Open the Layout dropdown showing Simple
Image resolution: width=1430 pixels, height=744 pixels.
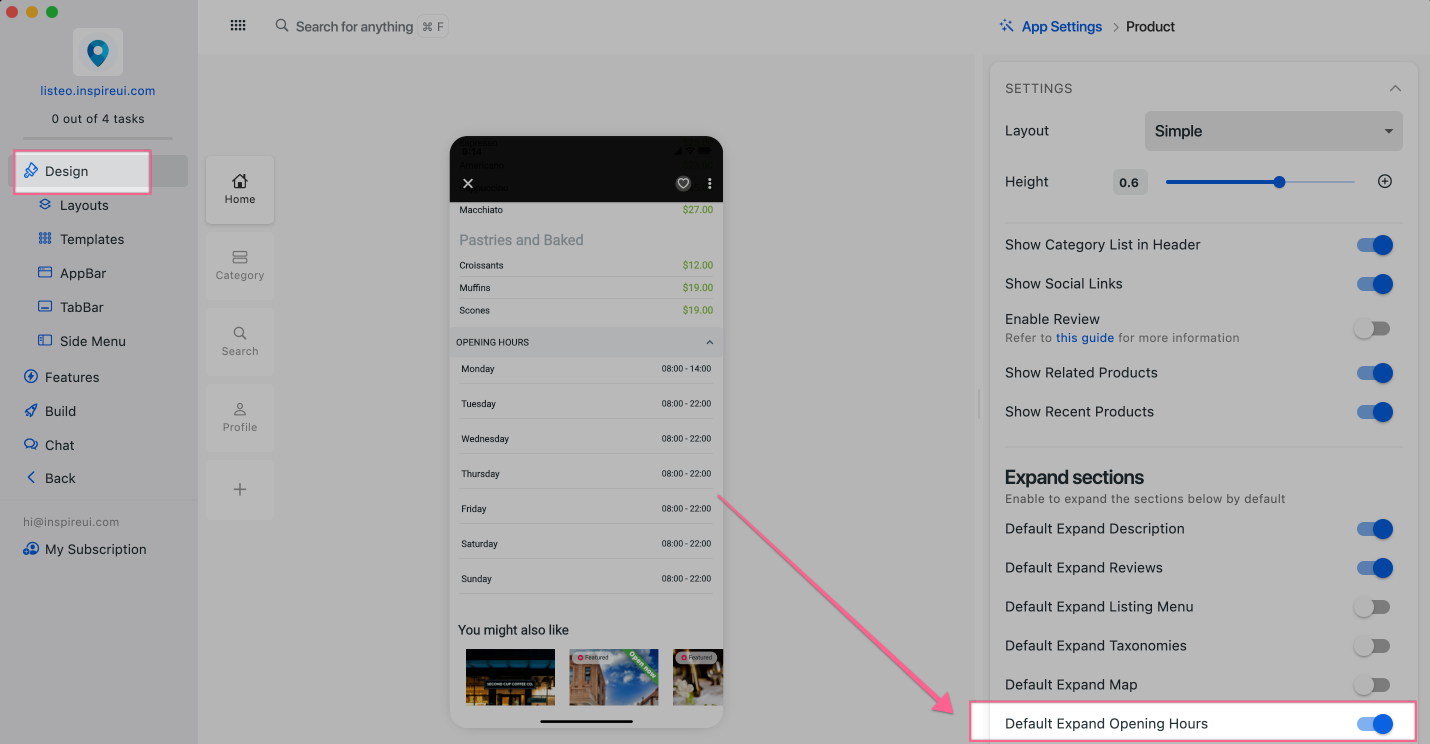tap(1273, 131)
